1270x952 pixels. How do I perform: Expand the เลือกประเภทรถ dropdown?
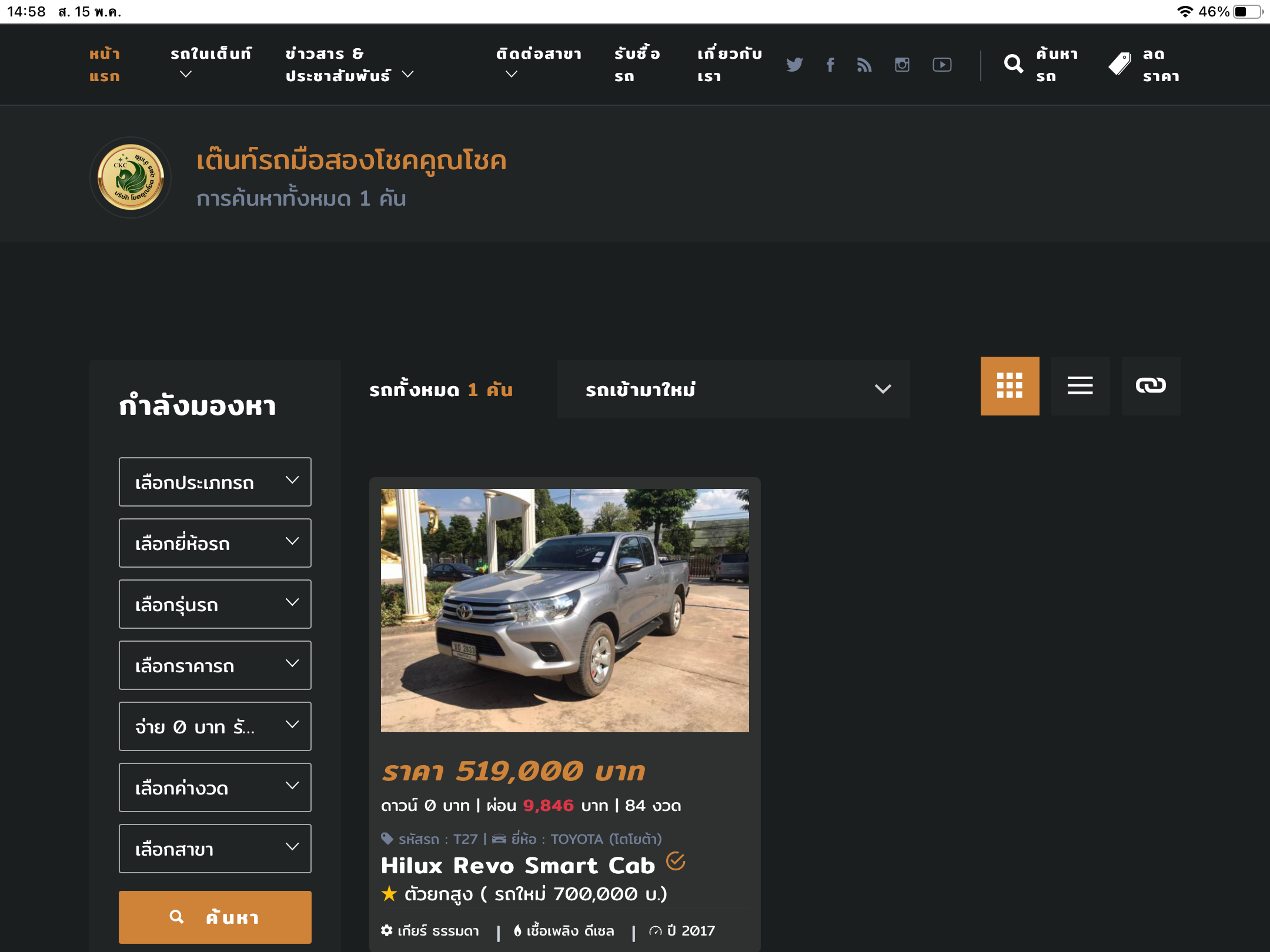click(x=215, y=482)
